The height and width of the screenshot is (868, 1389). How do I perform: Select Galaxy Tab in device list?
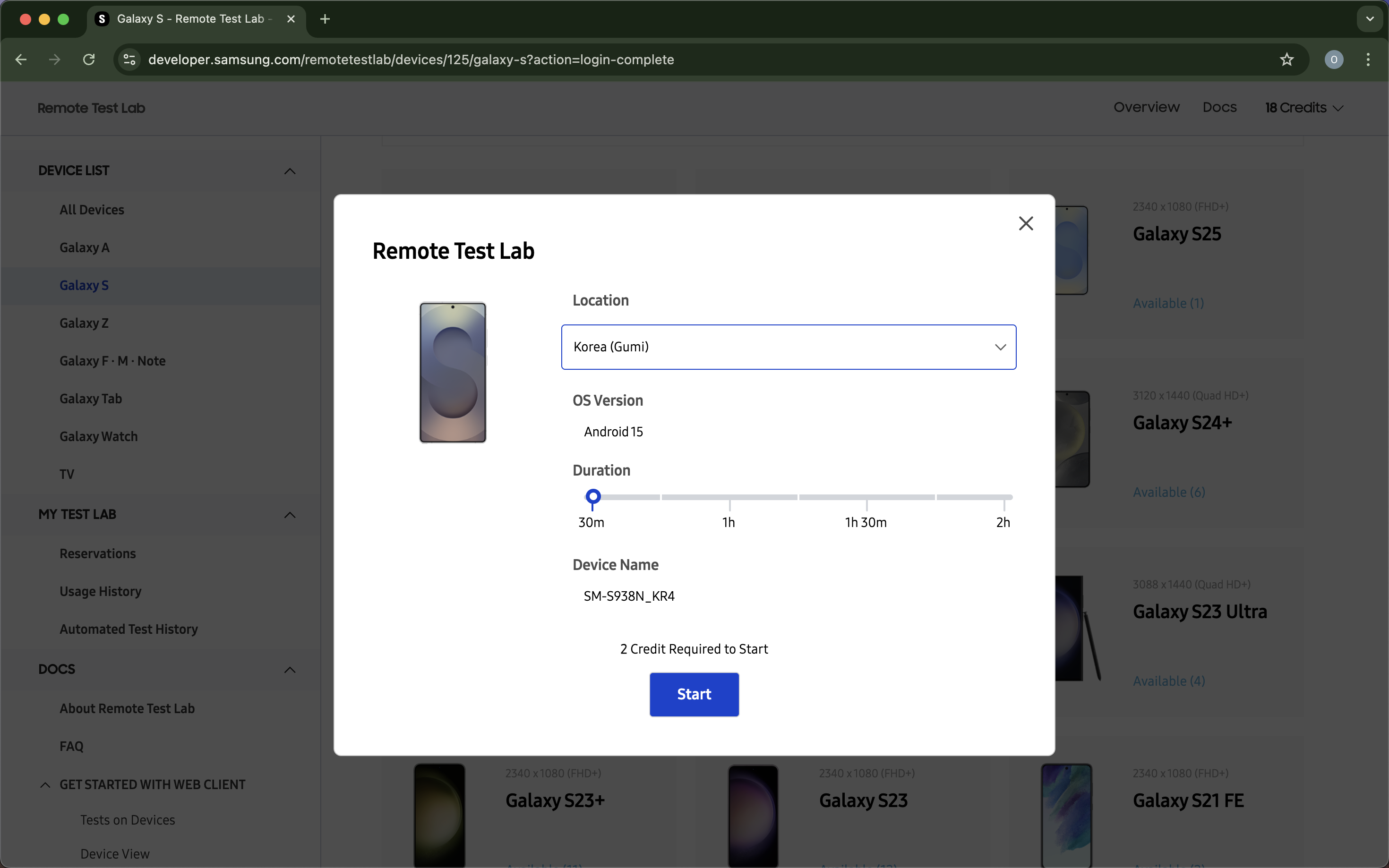(x=91, y=399)
